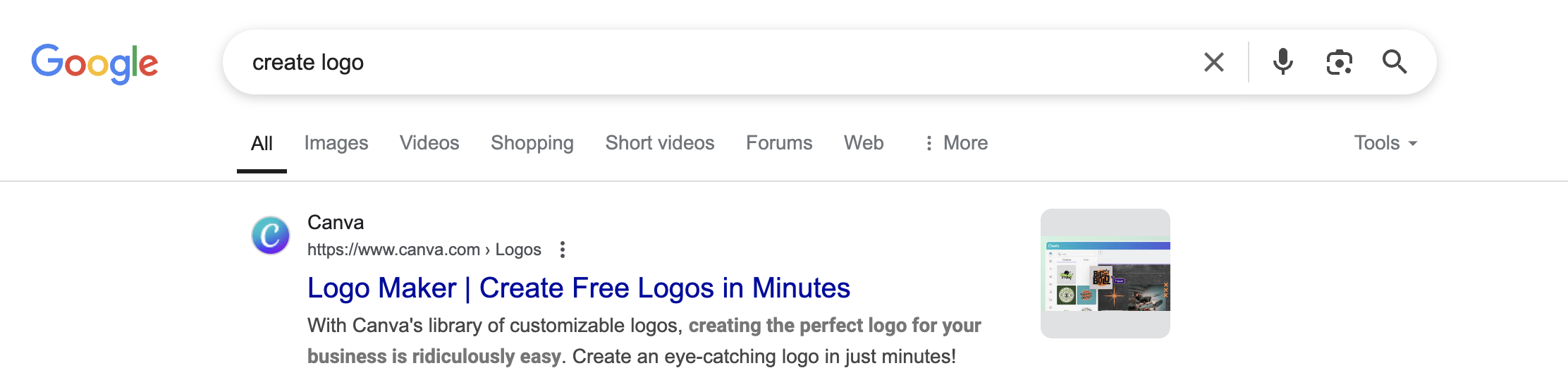Switch to the Web tab

(864, 143)
